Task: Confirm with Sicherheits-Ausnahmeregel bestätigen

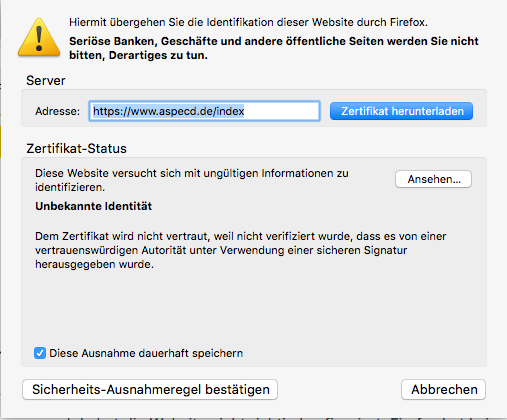Action: (x=150, y=389)
